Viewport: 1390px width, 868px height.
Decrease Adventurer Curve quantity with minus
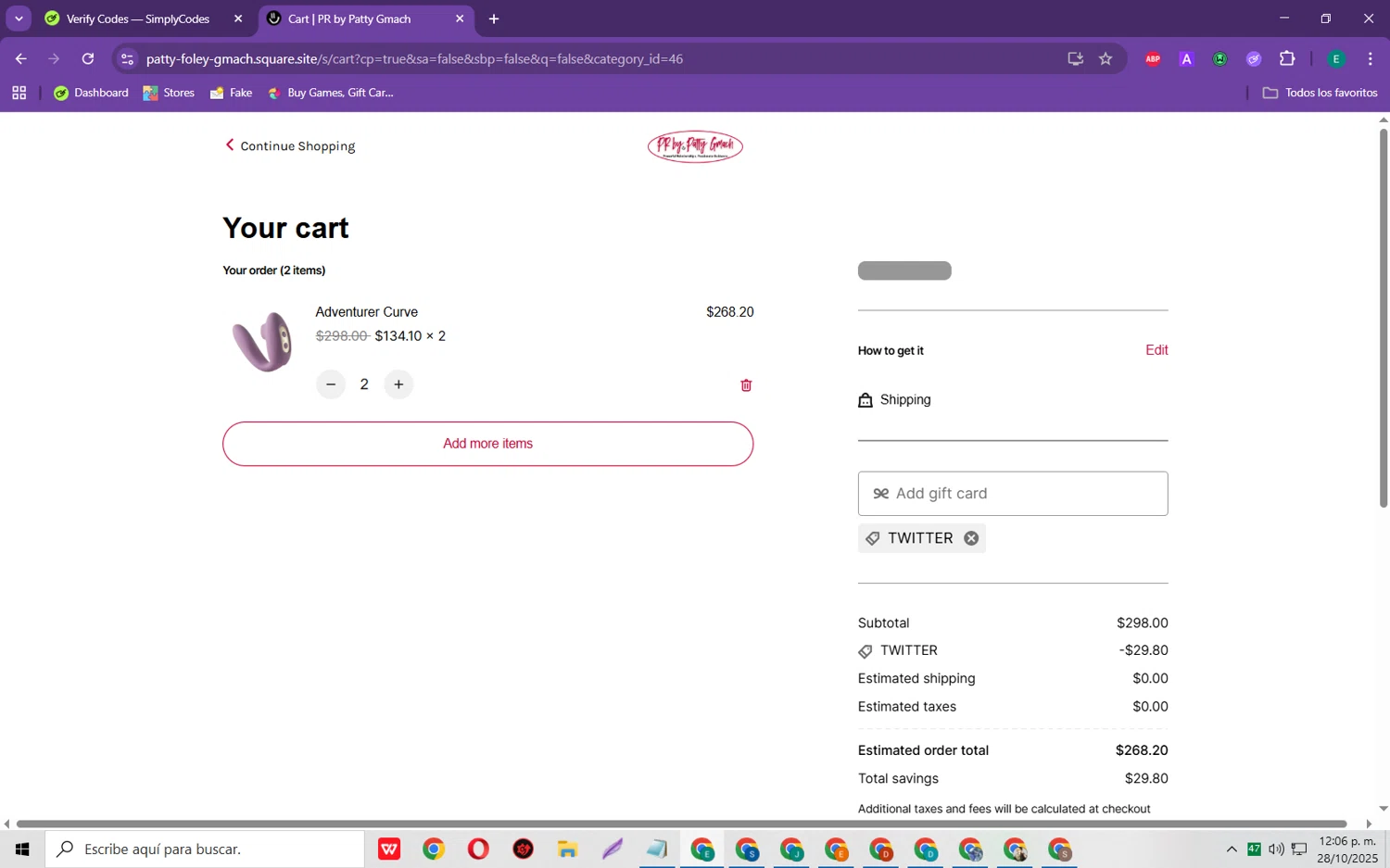(x=331, y=384)
